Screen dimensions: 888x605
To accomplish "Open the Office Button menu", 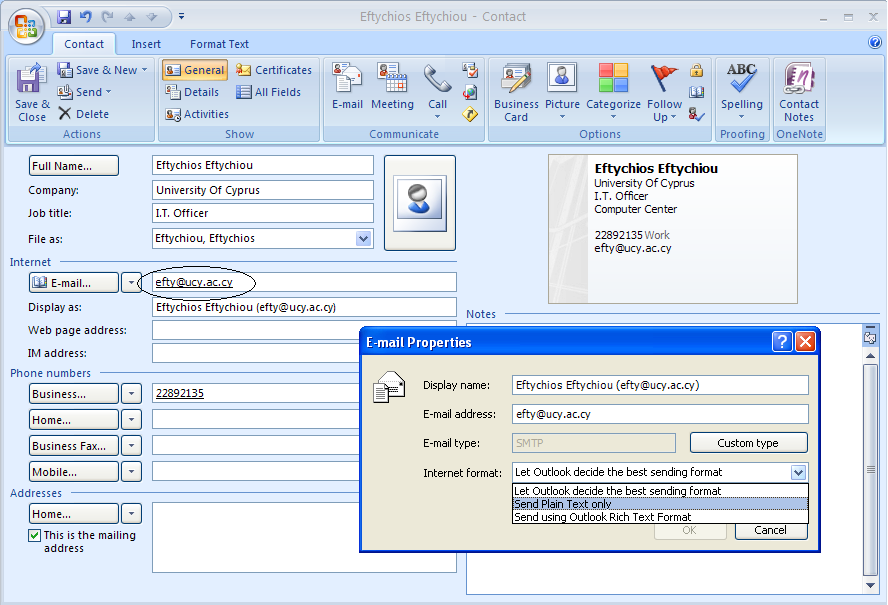I will (26, 25).
